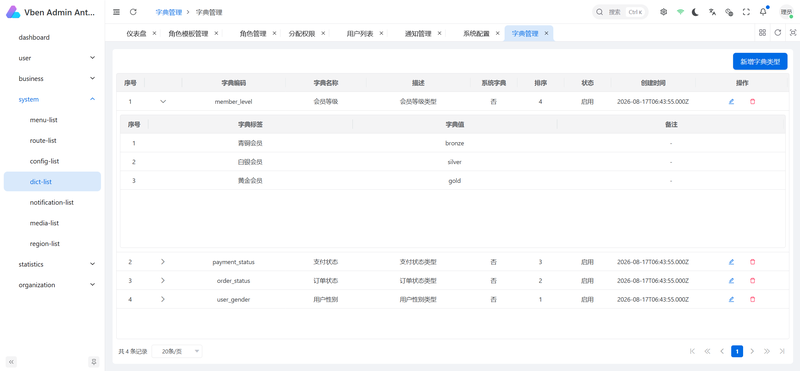Screen dimensions: 800x371
Task: Open the user avatar menu
Action: 786,12
